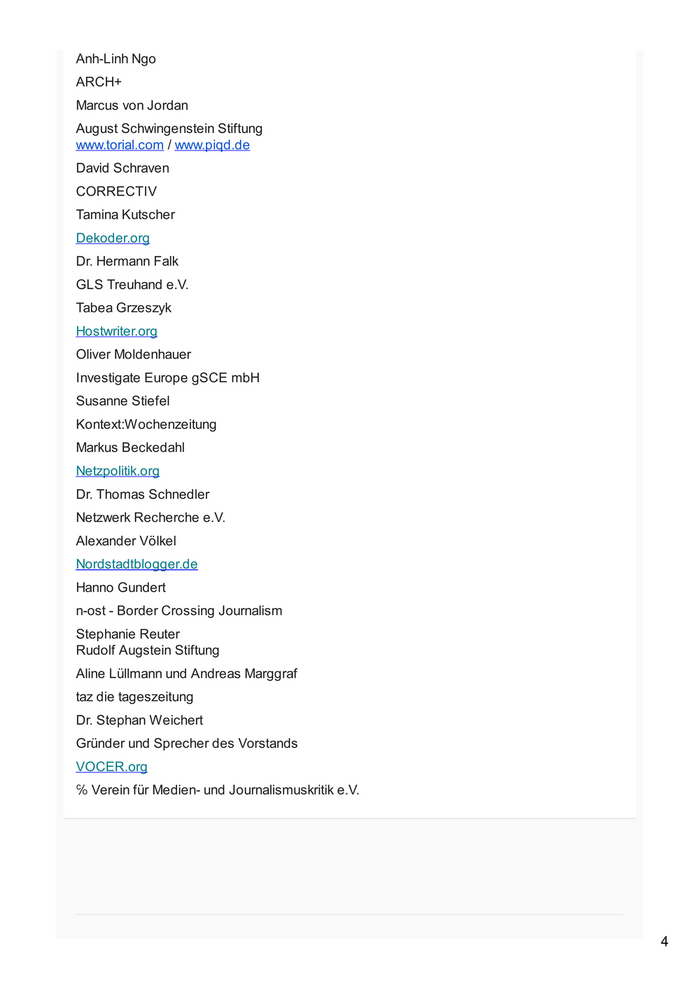Visit the Hostwriter.org link
The image size is (700, 990).
(116, 331)
